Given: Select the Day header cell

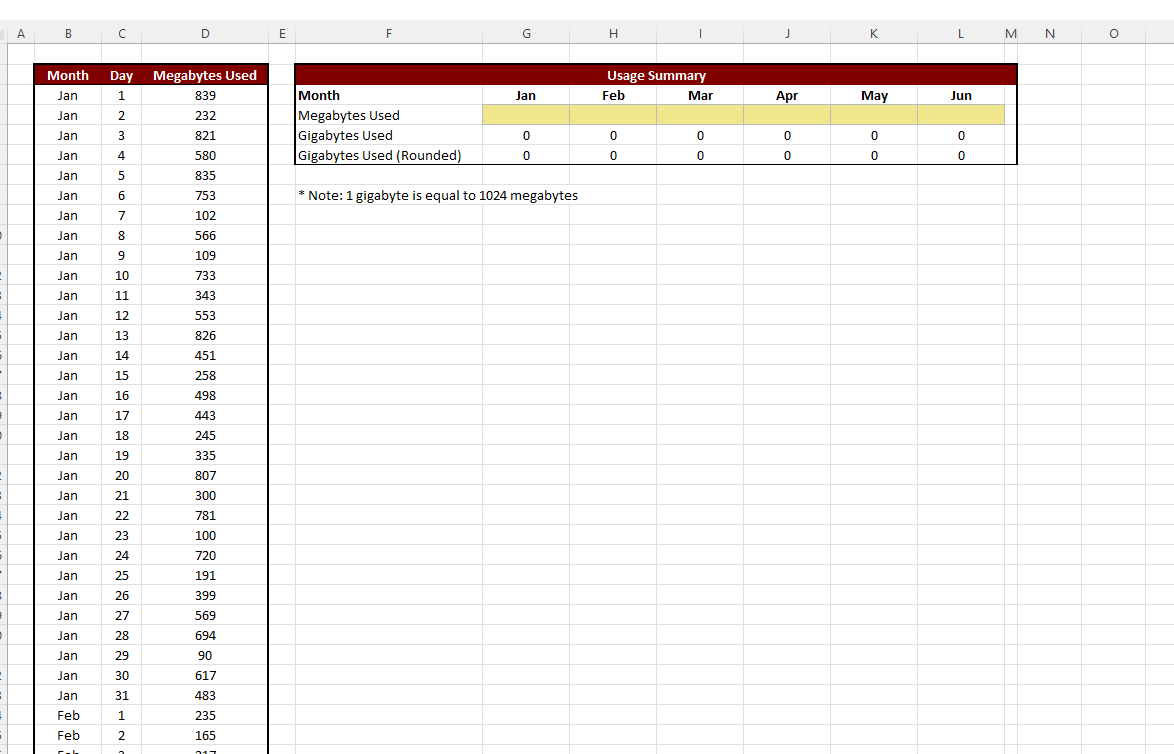Looking at the screenshot, I should tap(121, 75).
